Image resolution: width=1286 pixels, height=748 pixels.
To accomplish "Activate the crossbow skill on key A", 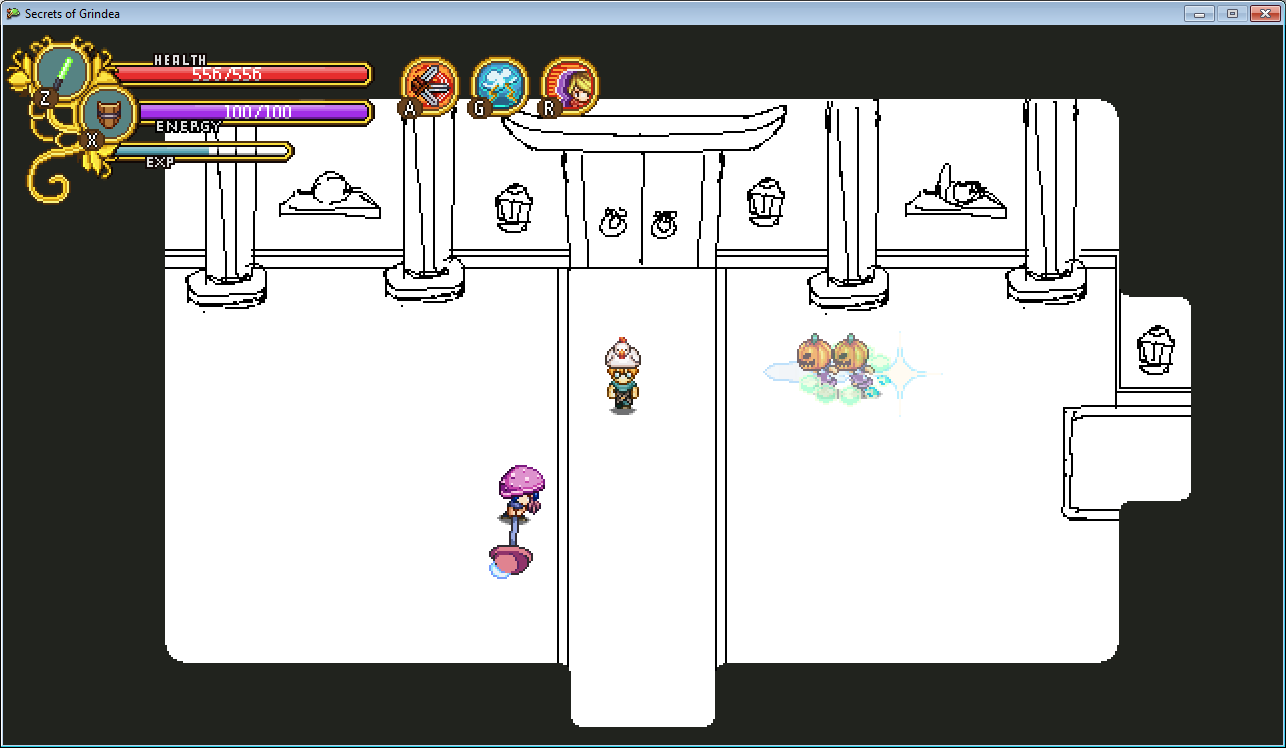I will pyautogui.click(x=430, y=86).
